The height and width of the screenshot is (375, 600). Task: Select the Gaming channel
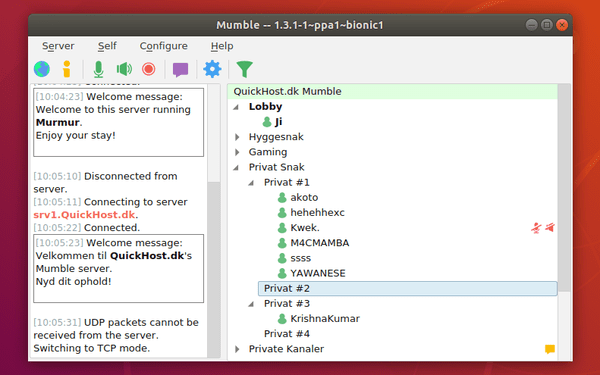point(268,152)
